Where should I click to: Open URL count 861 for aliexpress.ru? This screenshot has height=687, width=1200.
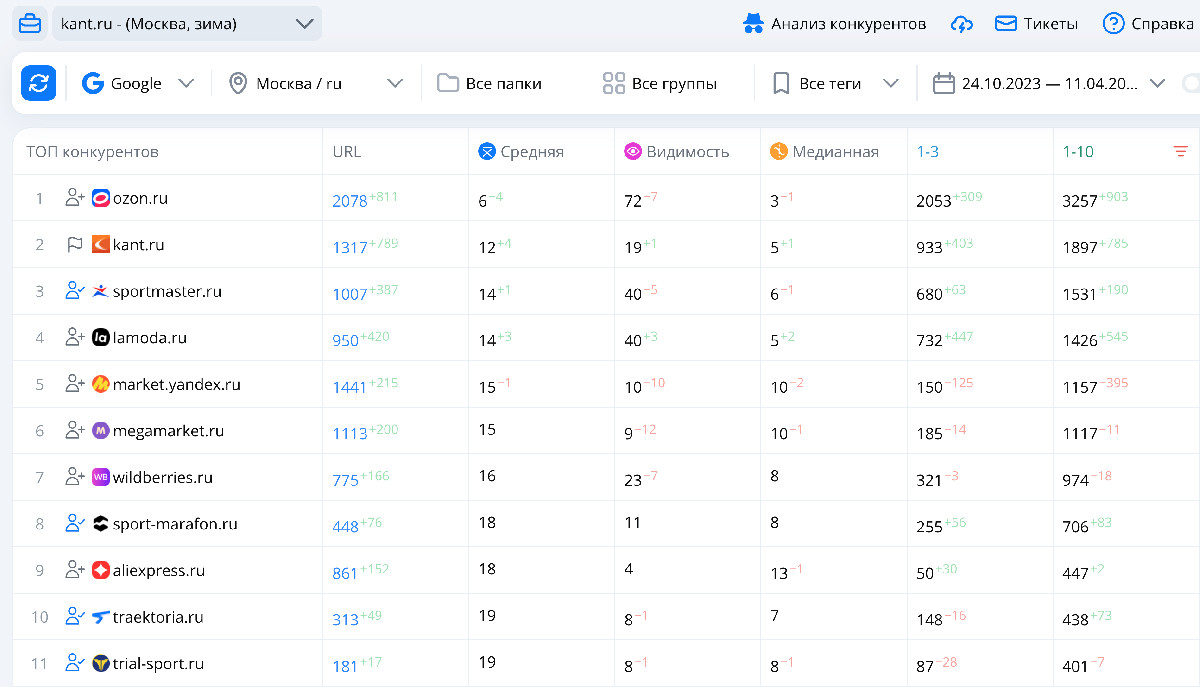point(346,573)
